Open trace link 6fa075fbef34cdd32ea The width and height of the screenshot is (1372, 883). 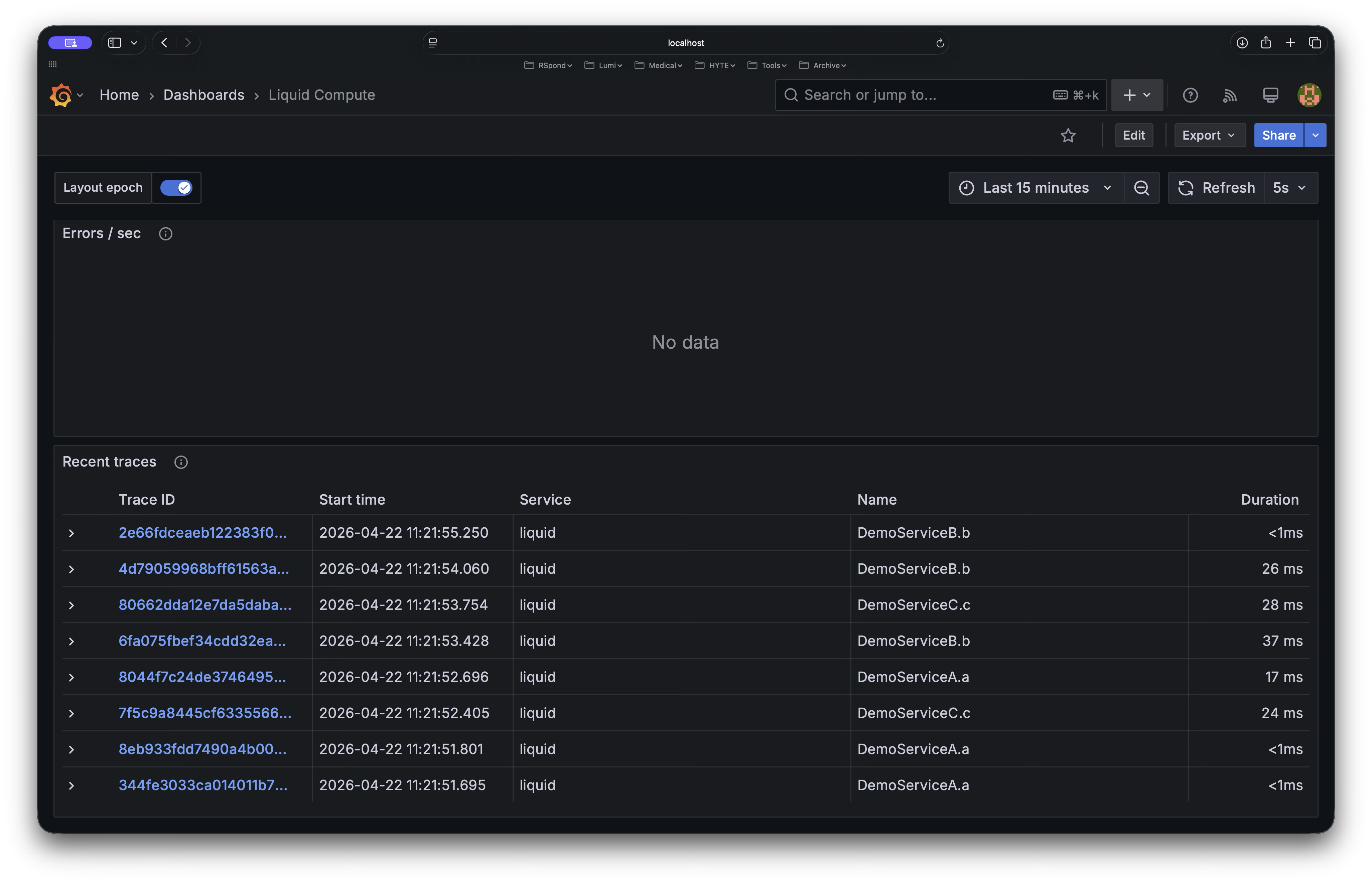[202, 641]
